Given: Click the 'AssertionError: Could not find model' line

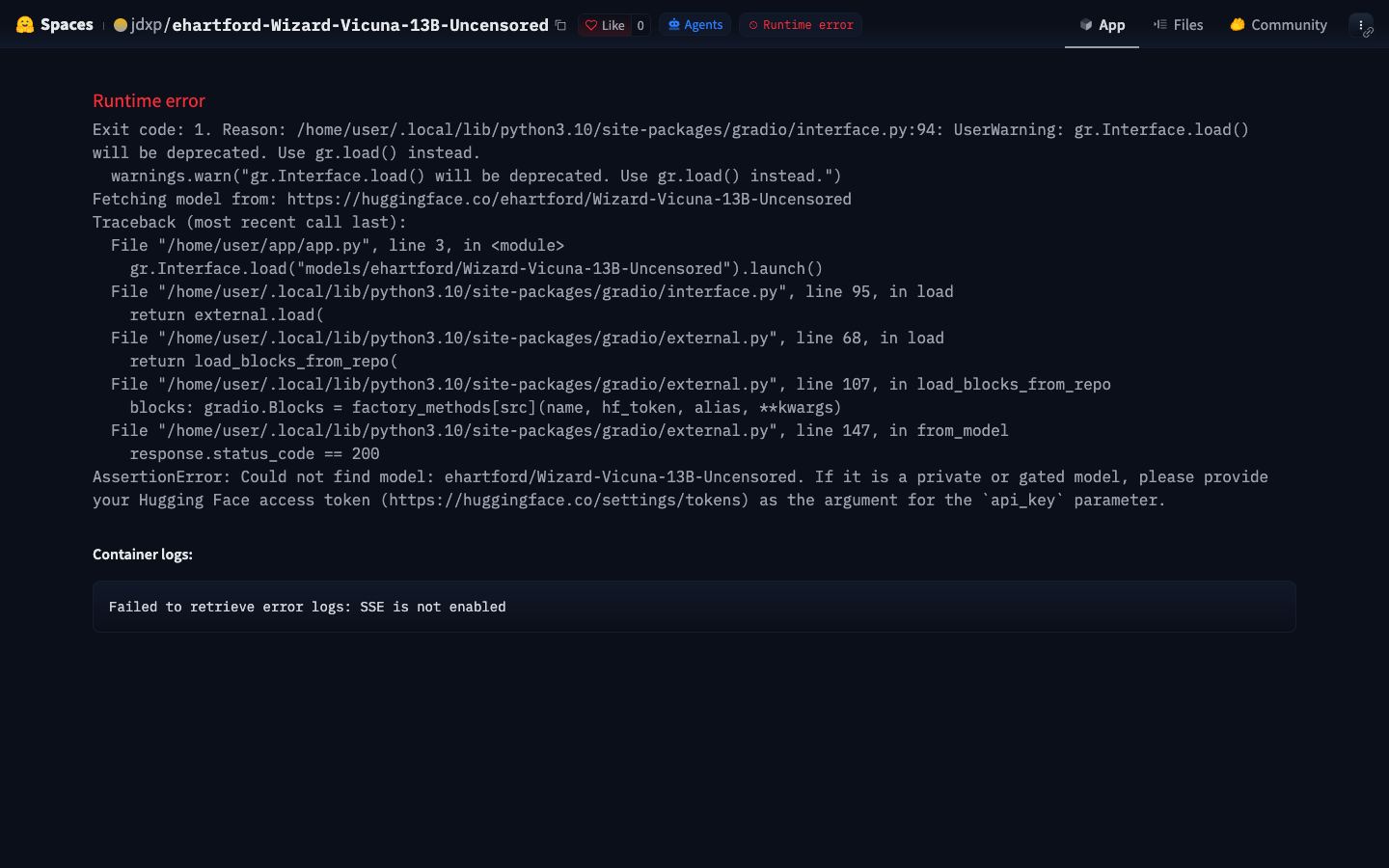Looking at the screenshot, I should [x=680, y=476].
